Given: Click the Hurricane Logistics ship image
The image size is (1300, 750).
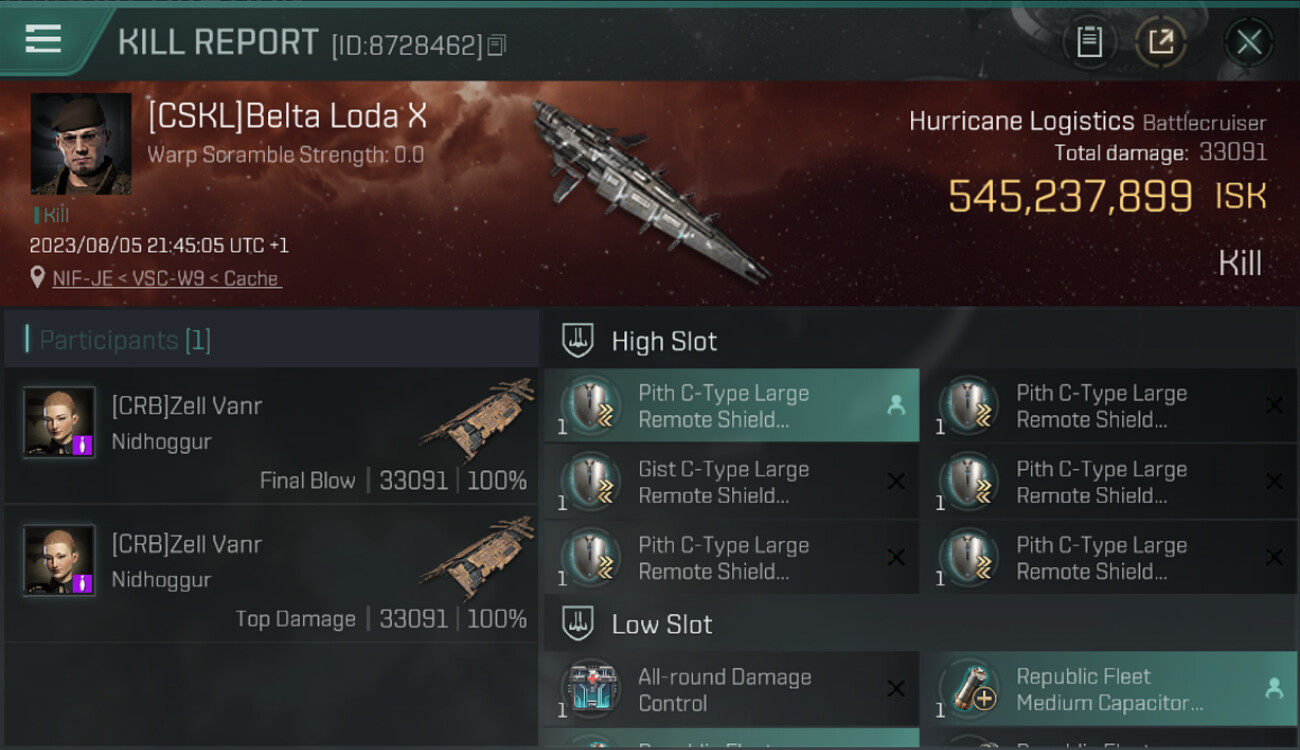Looking at the screenshot, I should pos(650,190).
